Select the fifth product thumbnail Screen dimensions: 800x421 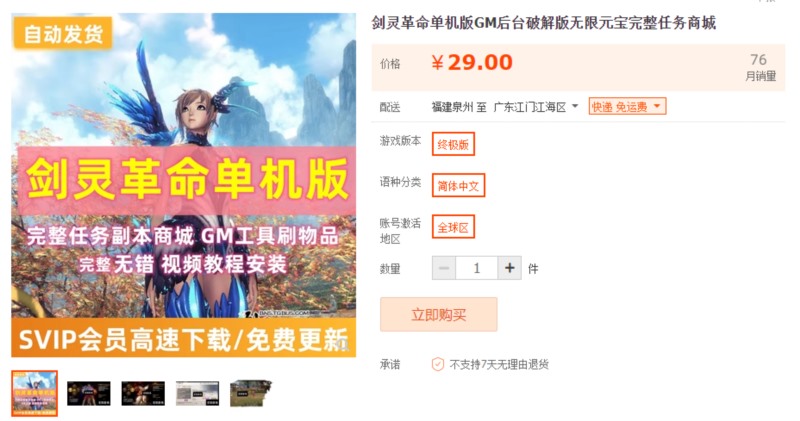point(251,393)
